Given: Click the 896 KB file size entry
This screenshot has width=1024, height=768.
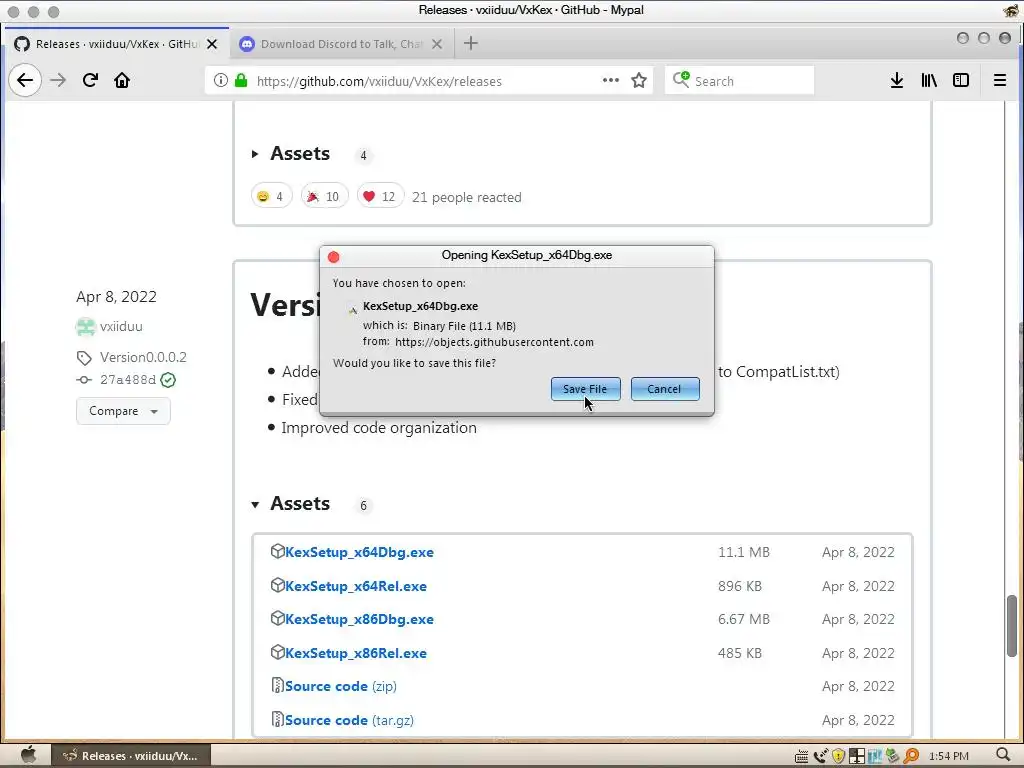Looking at the screenshot, I should [x=740, y=586].
